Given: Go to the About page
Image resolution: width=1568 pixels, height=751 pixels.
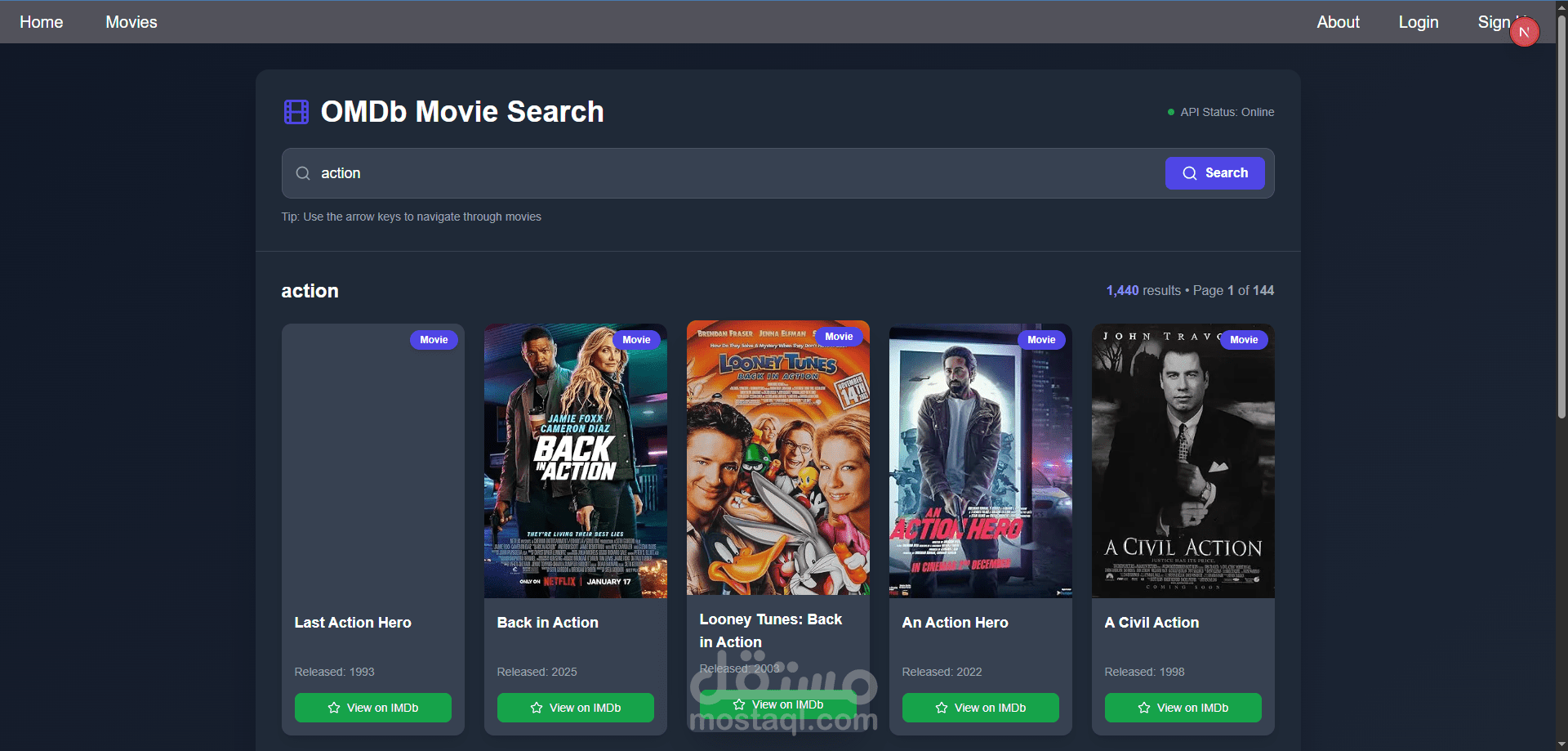Looking at the screenshot, I should coord(1338,22).
